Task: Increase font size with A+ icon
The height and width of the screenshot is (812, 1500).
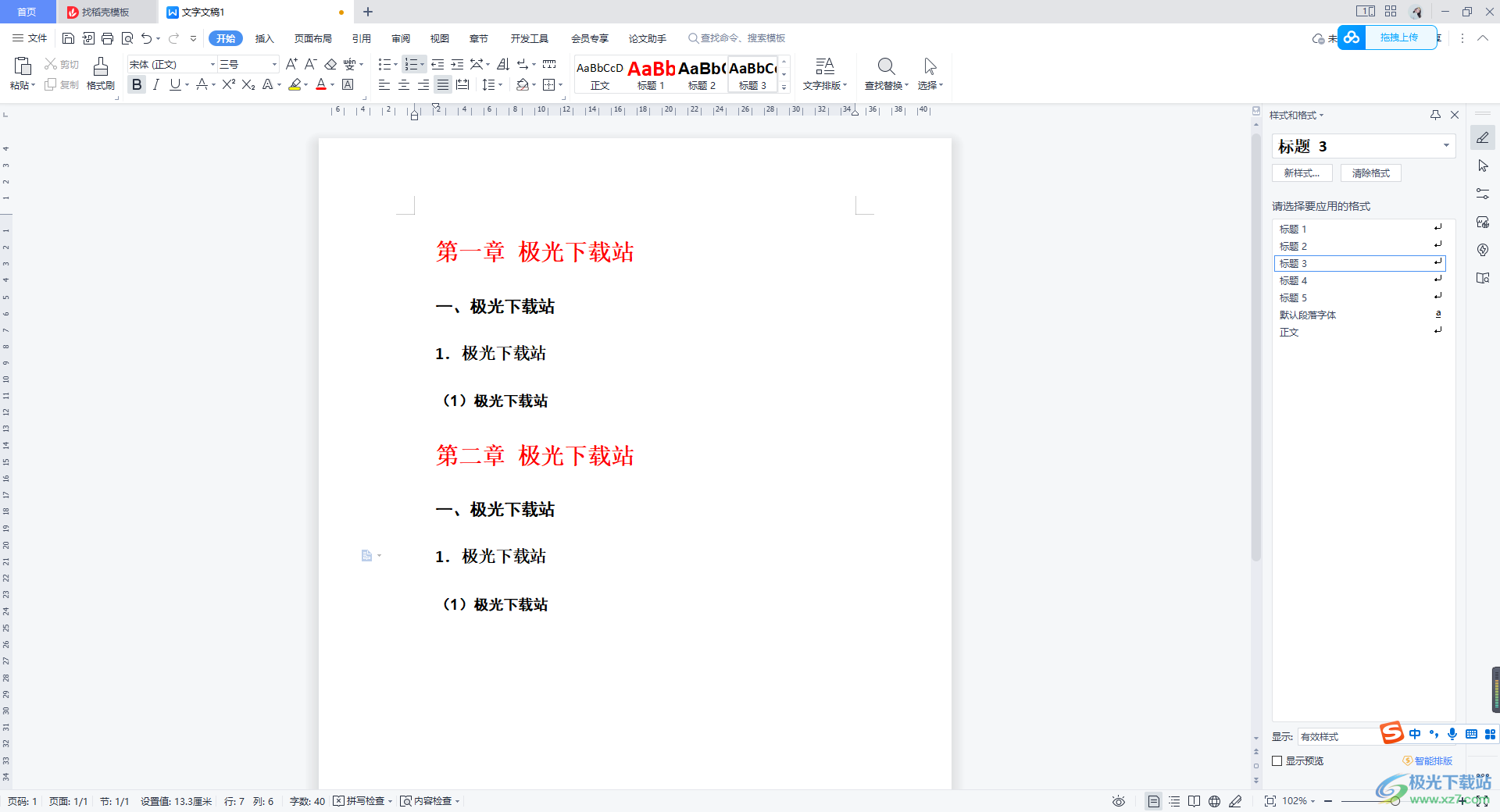Action: click(x=291, y=64)
